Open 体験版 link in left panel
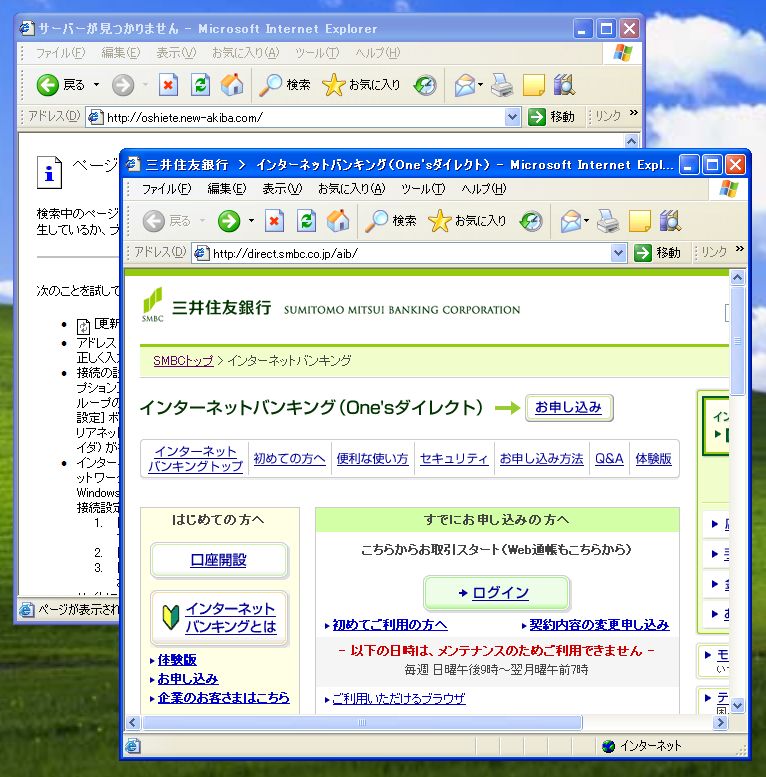This screenshot has height=777, width=766. pyautogui.click(x=177, y=660)
